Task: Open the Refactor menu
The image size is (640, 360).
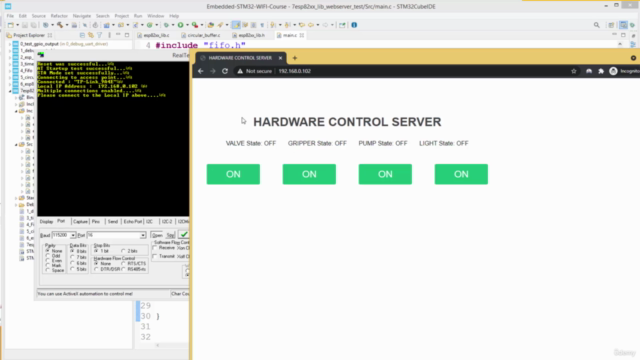Action: [59, 16]
